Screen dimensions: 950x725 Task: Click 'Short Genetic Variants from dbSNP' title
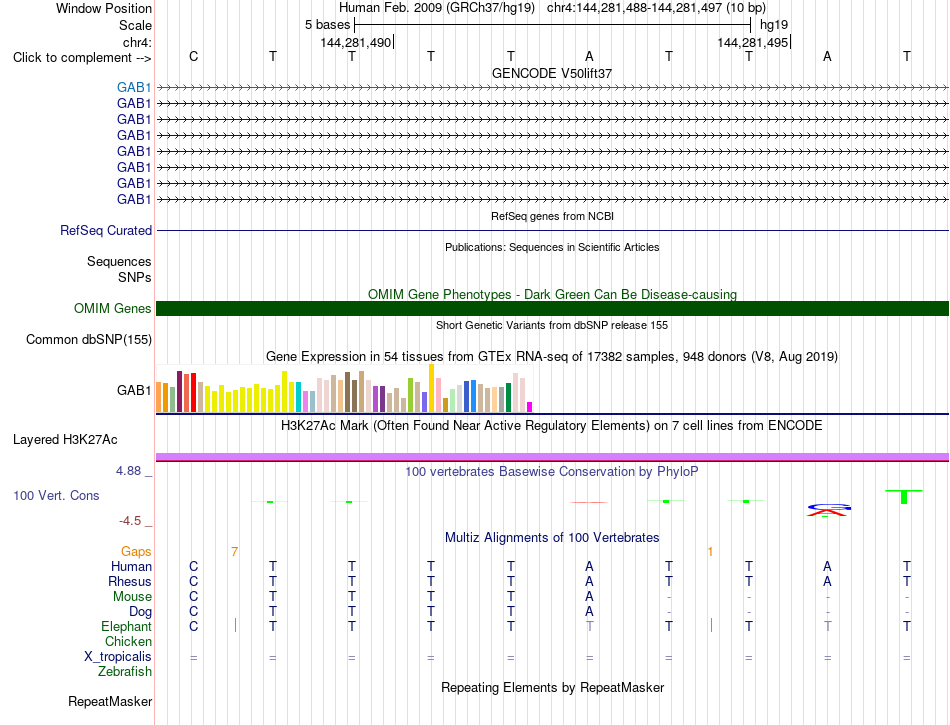(552, 325)
